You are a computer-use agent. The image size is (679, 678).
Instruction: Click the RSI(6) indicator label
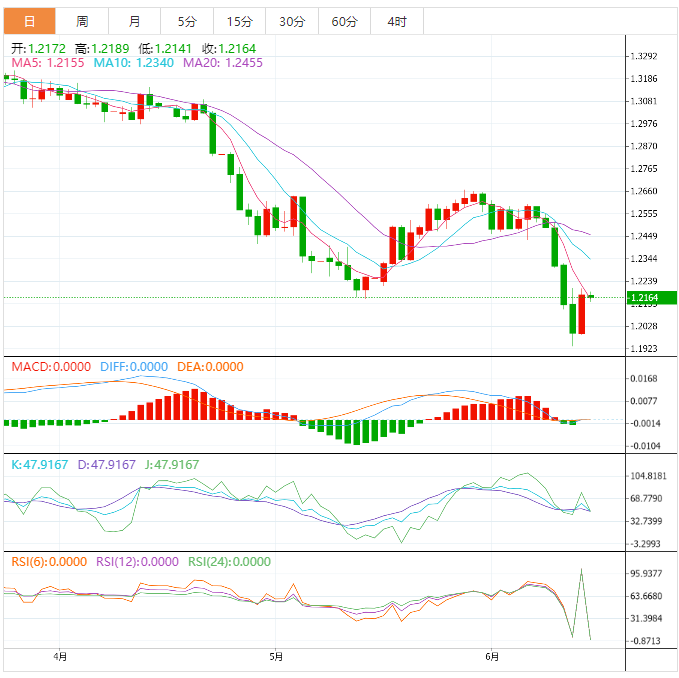(x=49, y=562)
